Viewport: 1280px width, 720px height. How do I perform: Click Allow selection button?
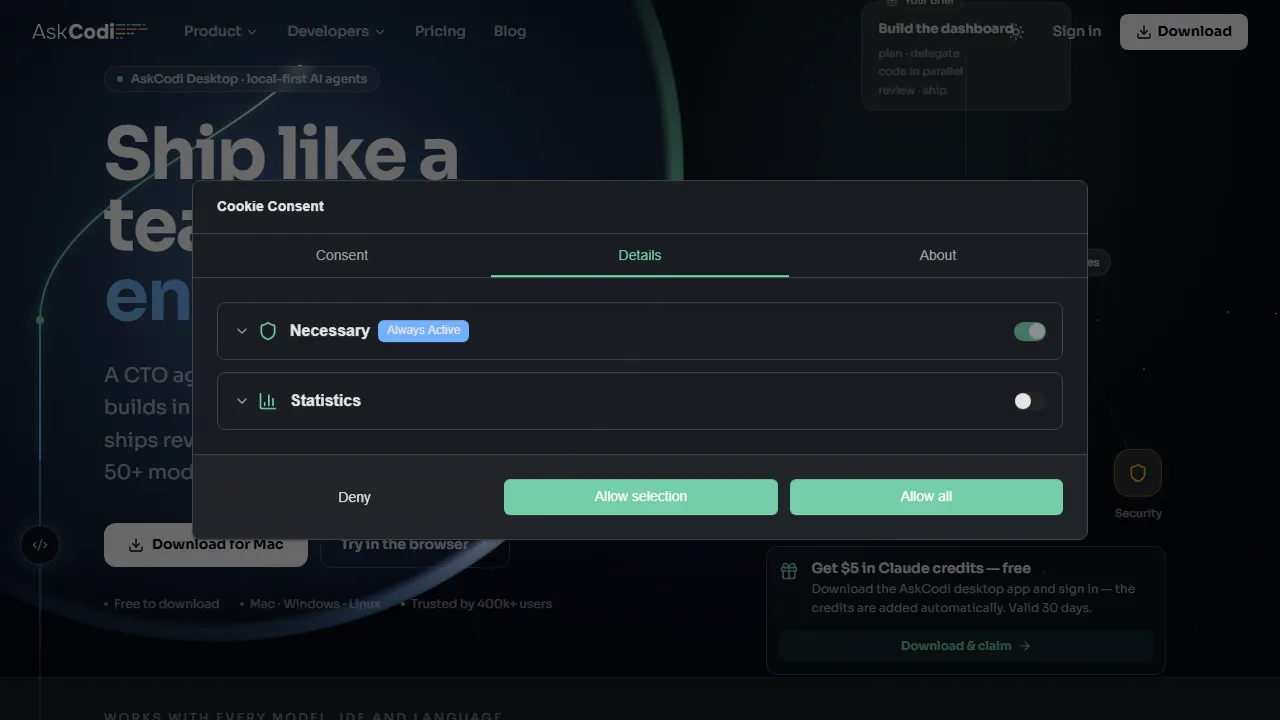tap(641, 497)
